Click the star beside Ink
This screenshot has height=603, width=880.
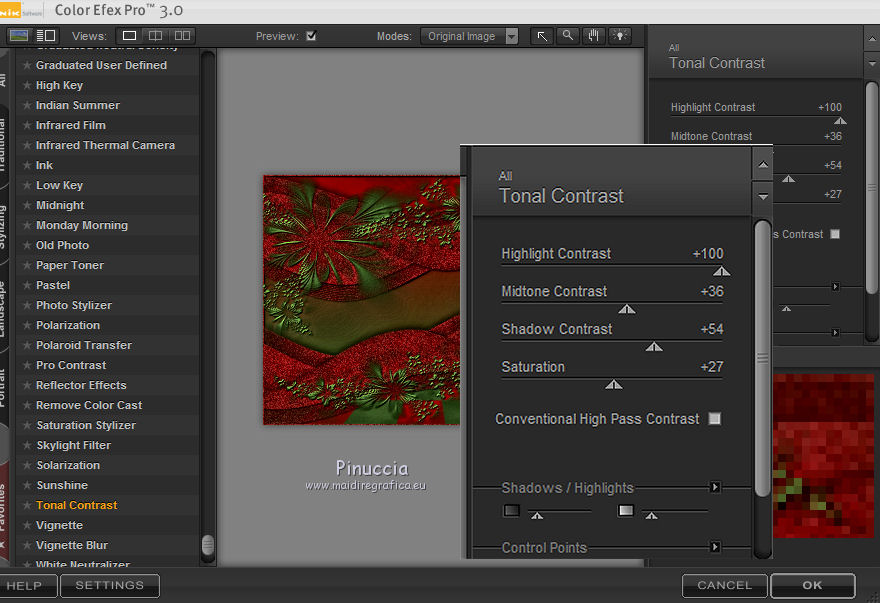click(26, 165)
